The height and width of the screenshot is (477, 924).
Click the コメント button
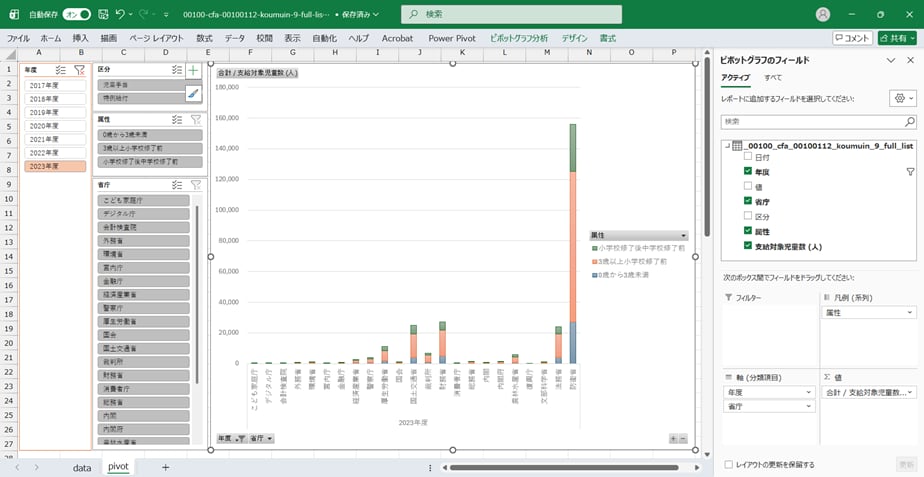852,38
